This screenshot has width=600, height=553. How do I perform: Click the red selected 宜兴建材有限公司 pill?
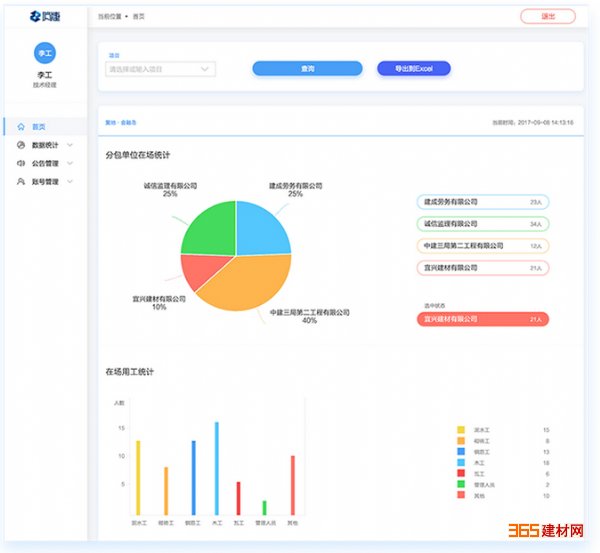coord(482,319)
